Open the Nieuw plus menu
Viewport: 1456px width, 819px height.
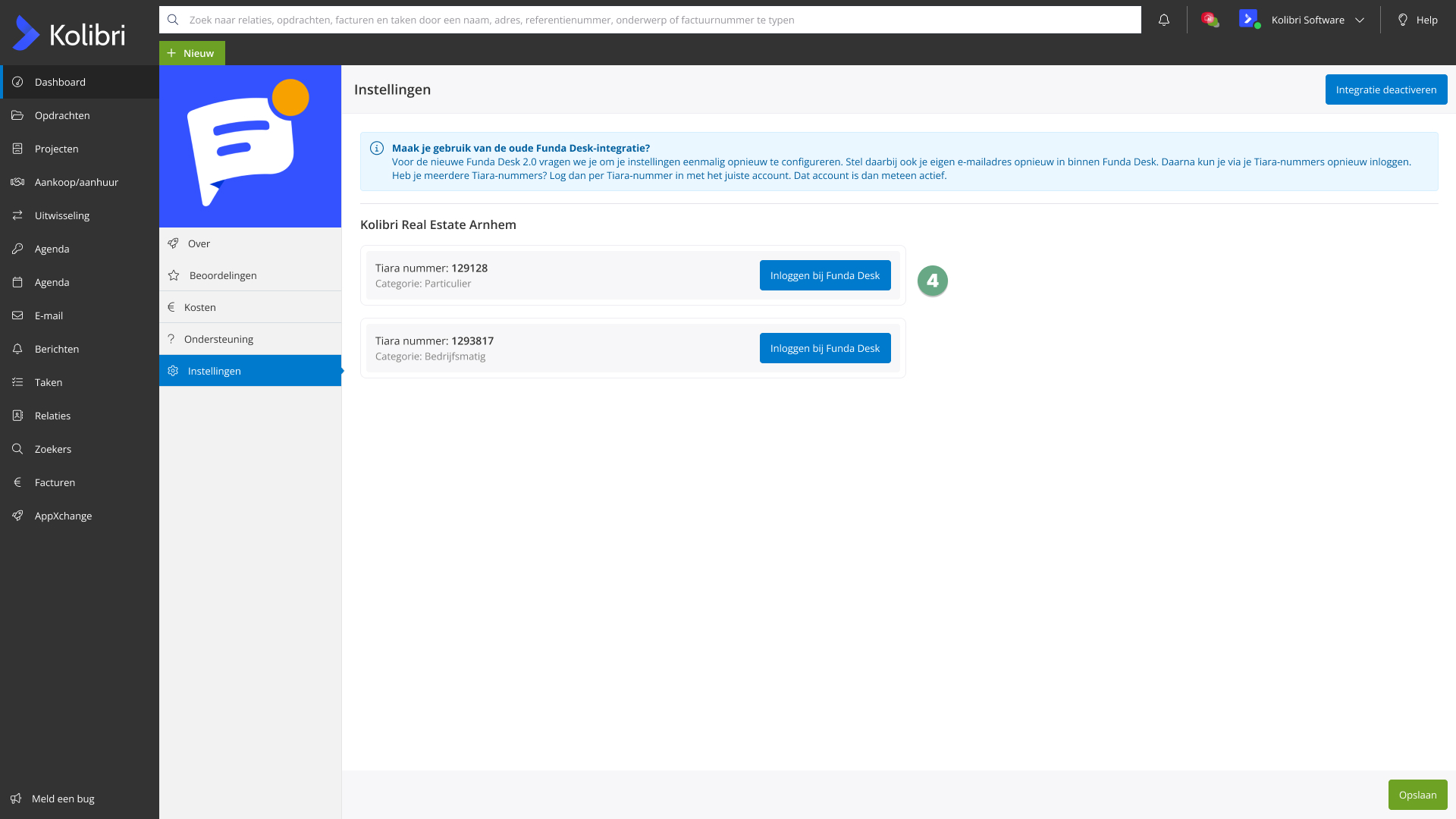[192, 53]
